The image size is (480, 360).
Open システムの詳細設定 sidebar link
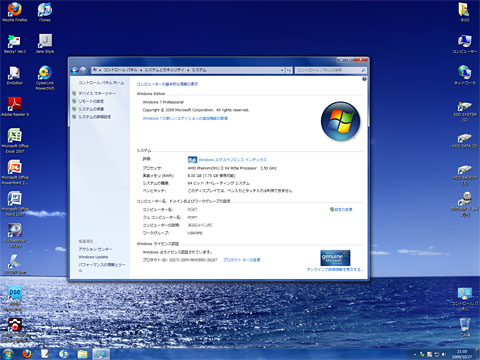tap(95, 117)
